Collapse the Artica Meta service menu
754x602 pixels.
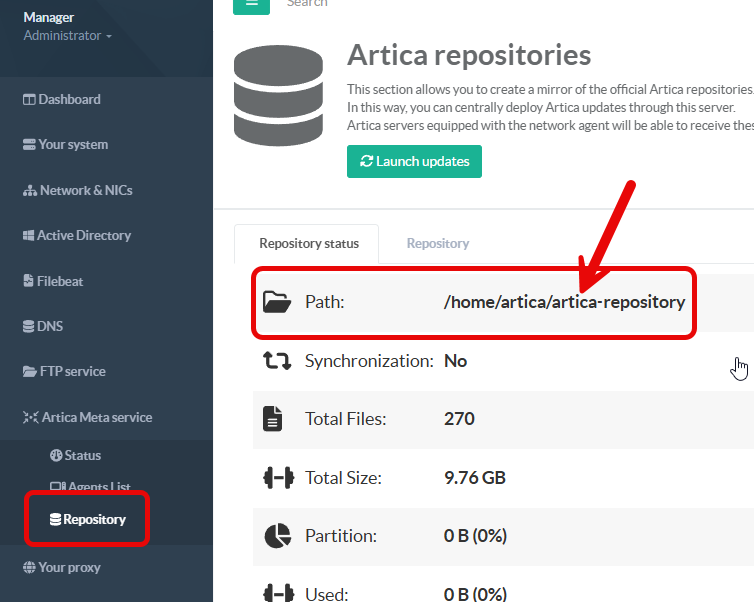click(96, 417)
